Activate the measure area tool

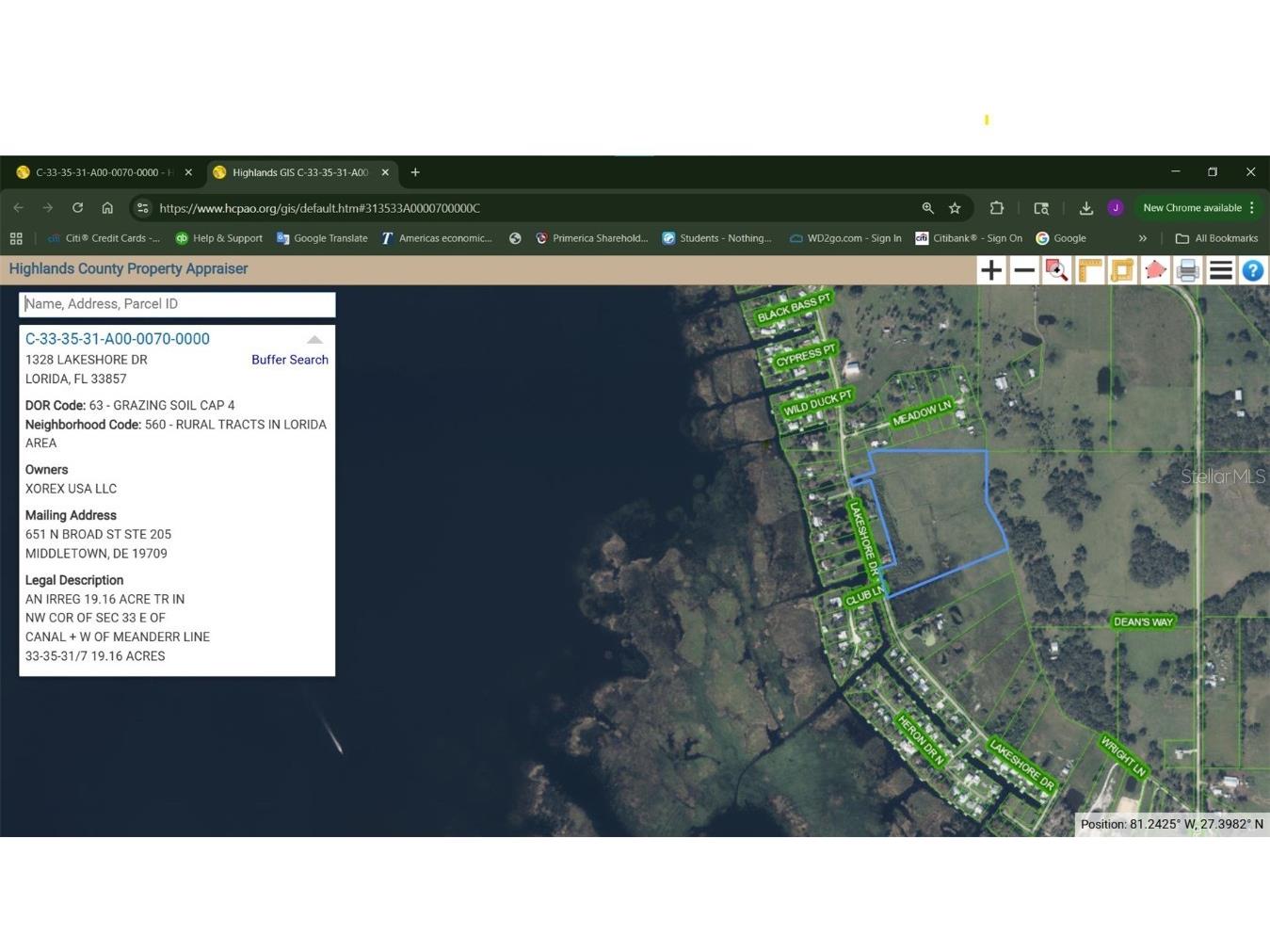(x=1122, y=270)
